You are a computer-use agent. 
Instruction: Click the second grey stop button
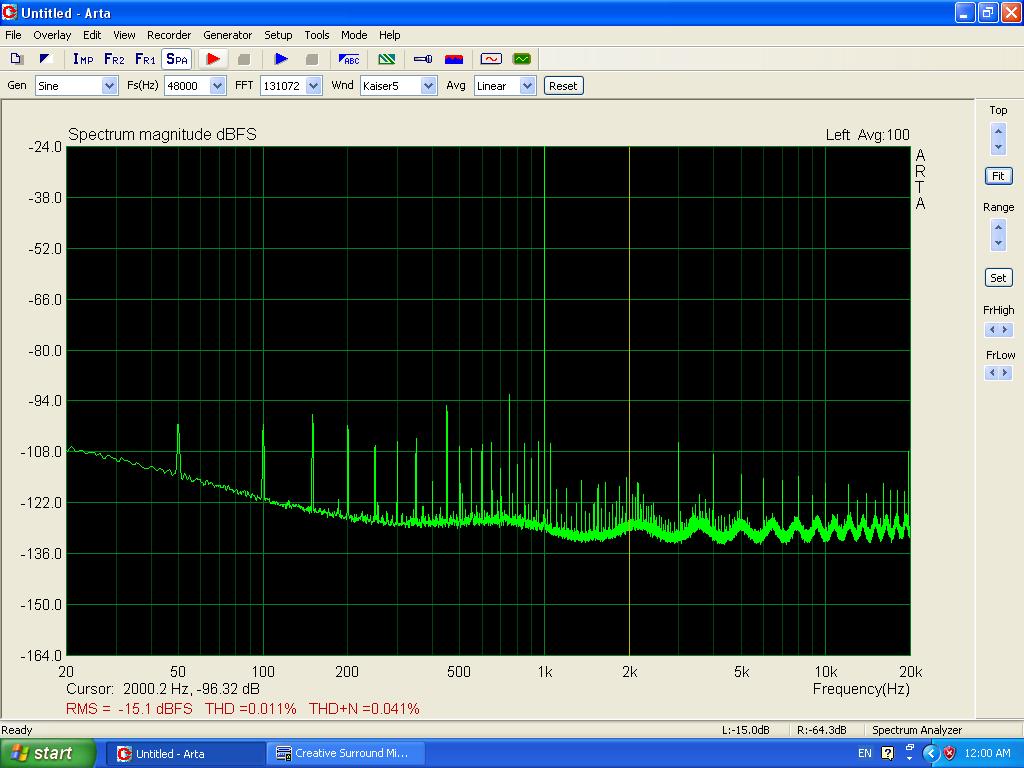[312, 59]
